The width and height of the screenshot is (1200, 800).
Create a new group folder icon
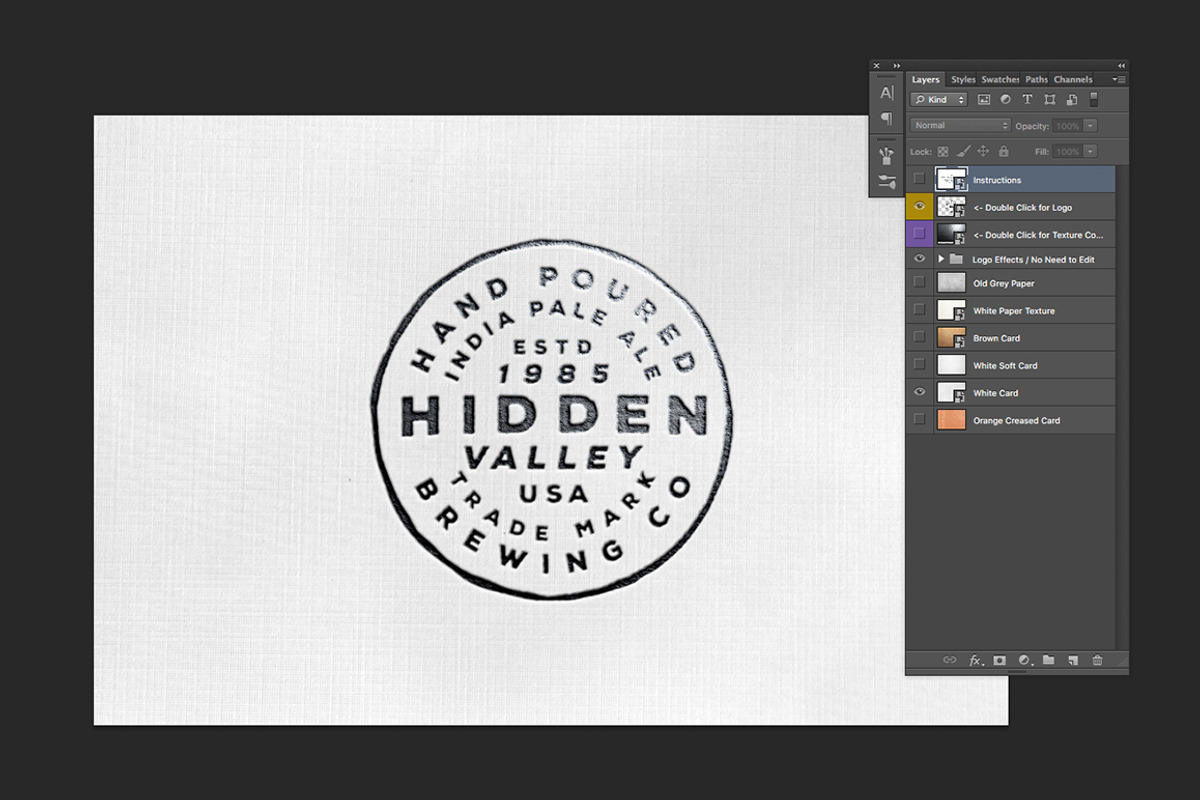[1048, 660]
